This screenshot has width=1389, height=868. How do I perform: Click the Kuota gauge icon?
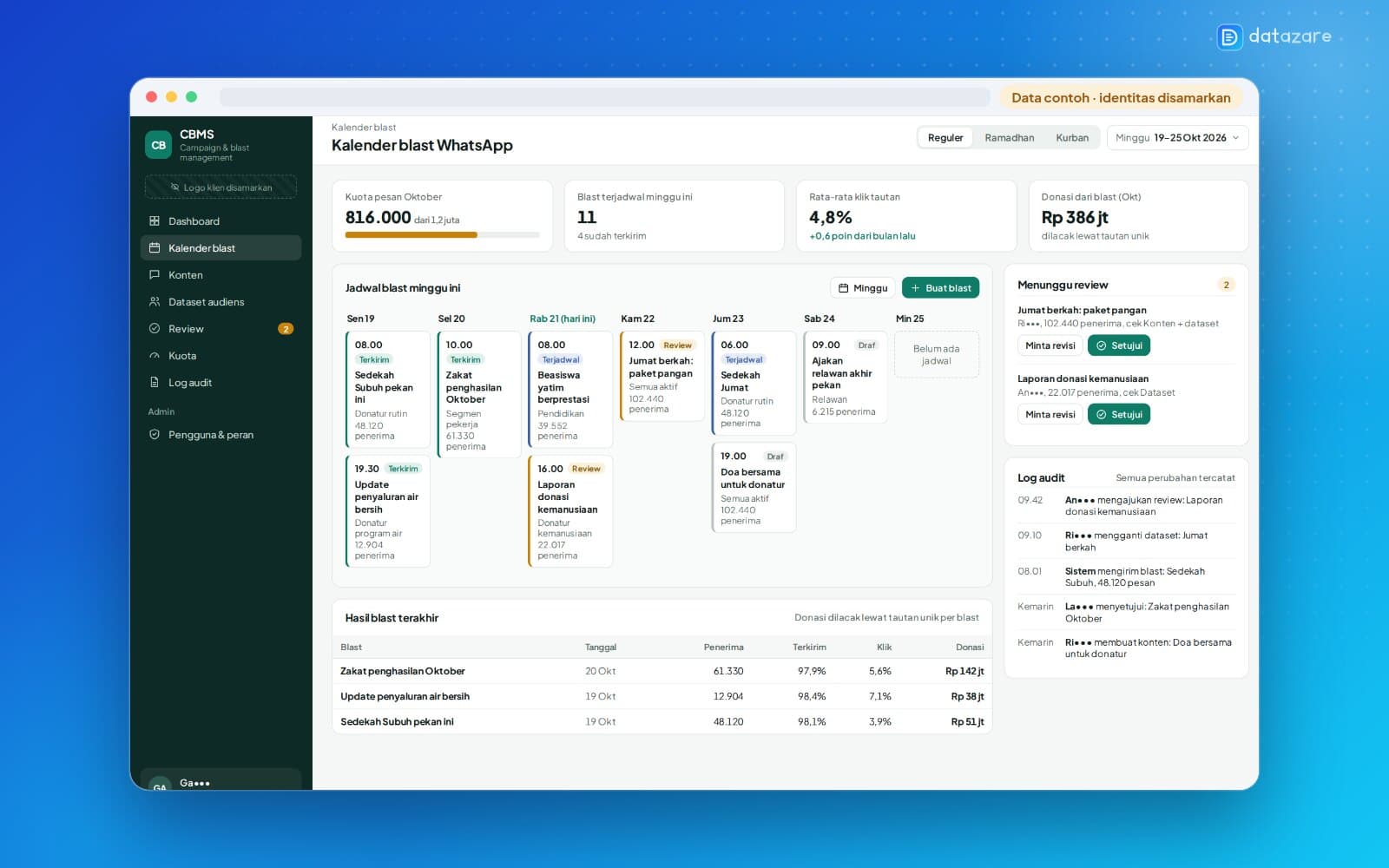[155, 356]
